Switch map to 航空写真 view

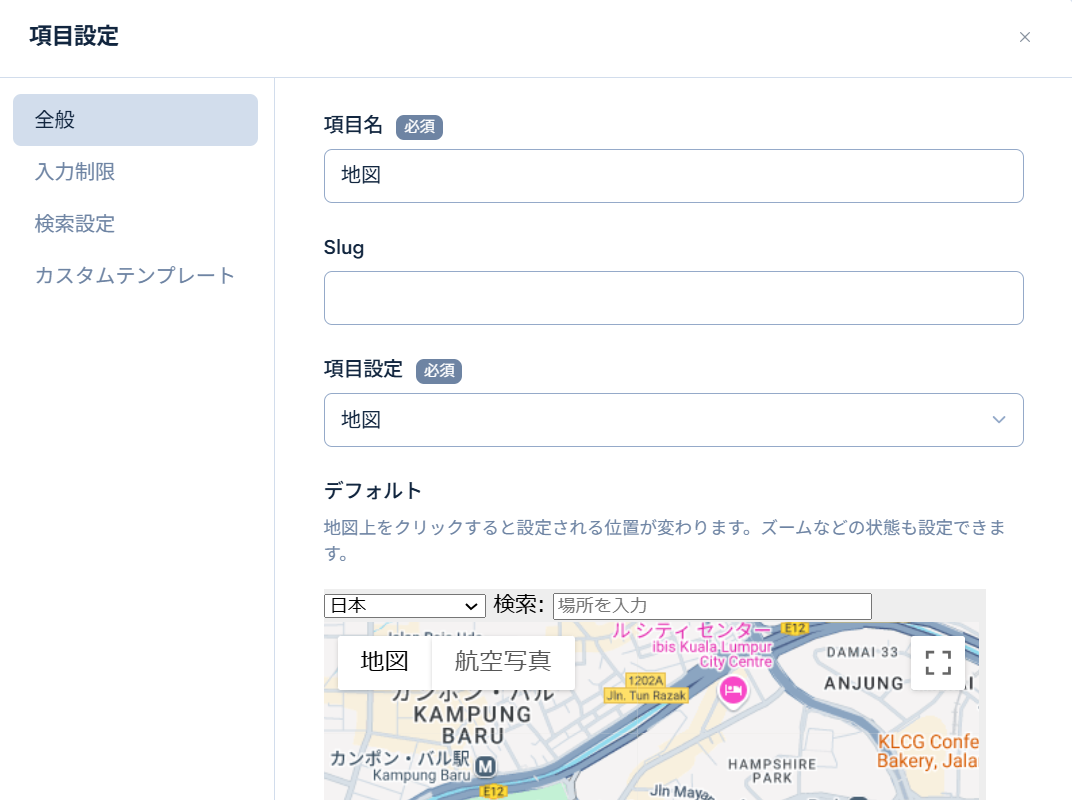click(502, 662)
